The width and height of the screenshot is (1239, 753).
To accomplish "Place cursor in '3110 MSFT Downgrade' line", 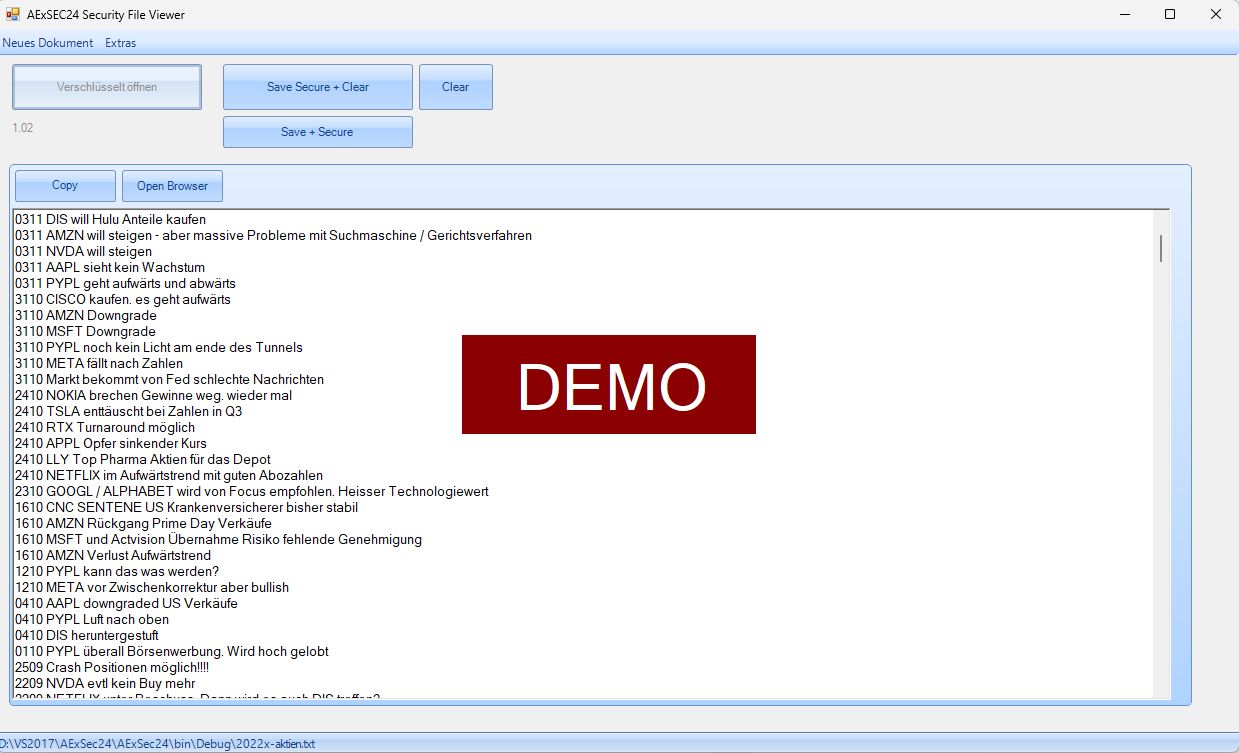I will click(x=85, y=332).
